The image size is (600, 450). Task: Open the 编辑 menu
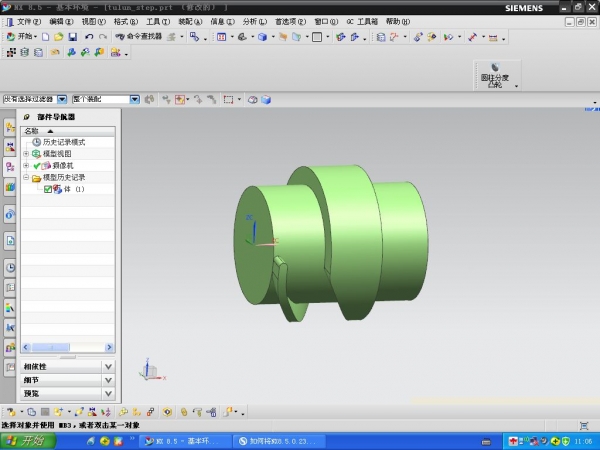[61, 22]
